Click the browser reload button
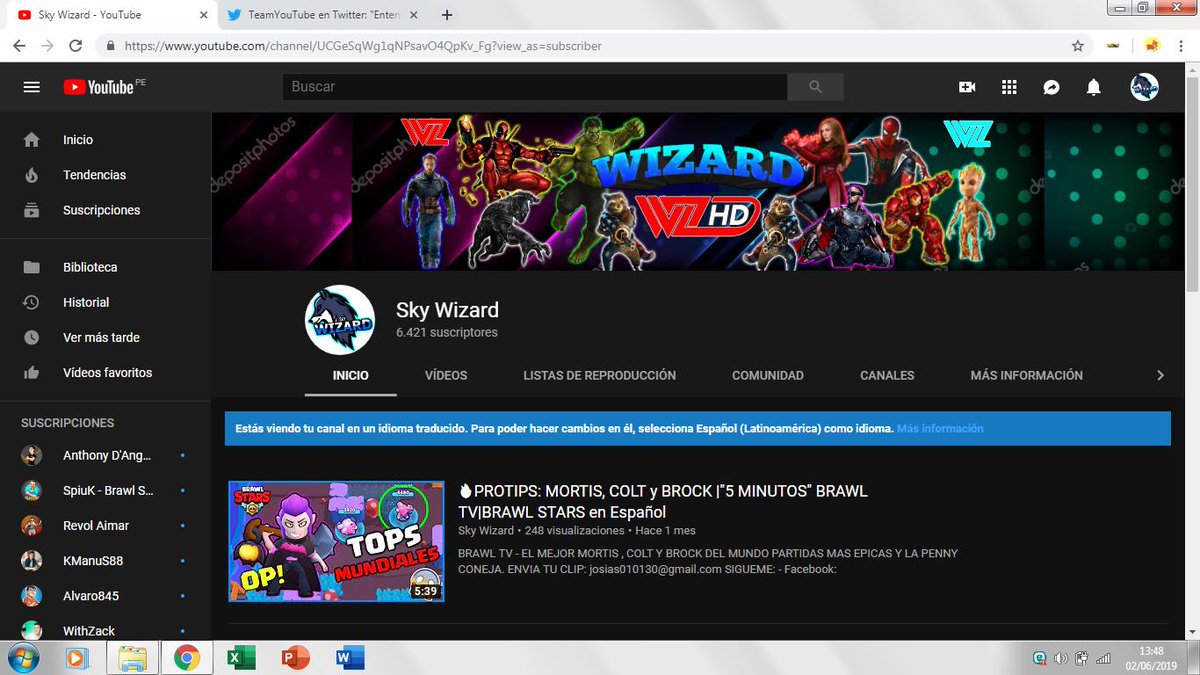 [76, 46]
